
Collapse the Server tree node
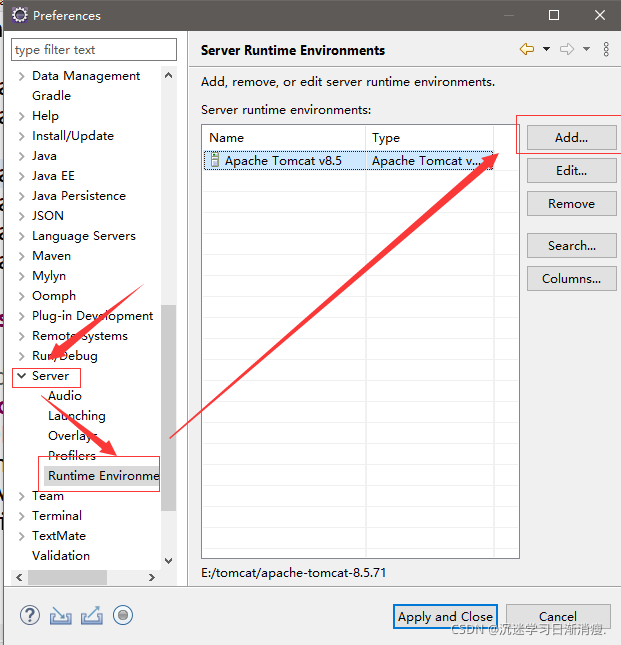click(22, 376)
